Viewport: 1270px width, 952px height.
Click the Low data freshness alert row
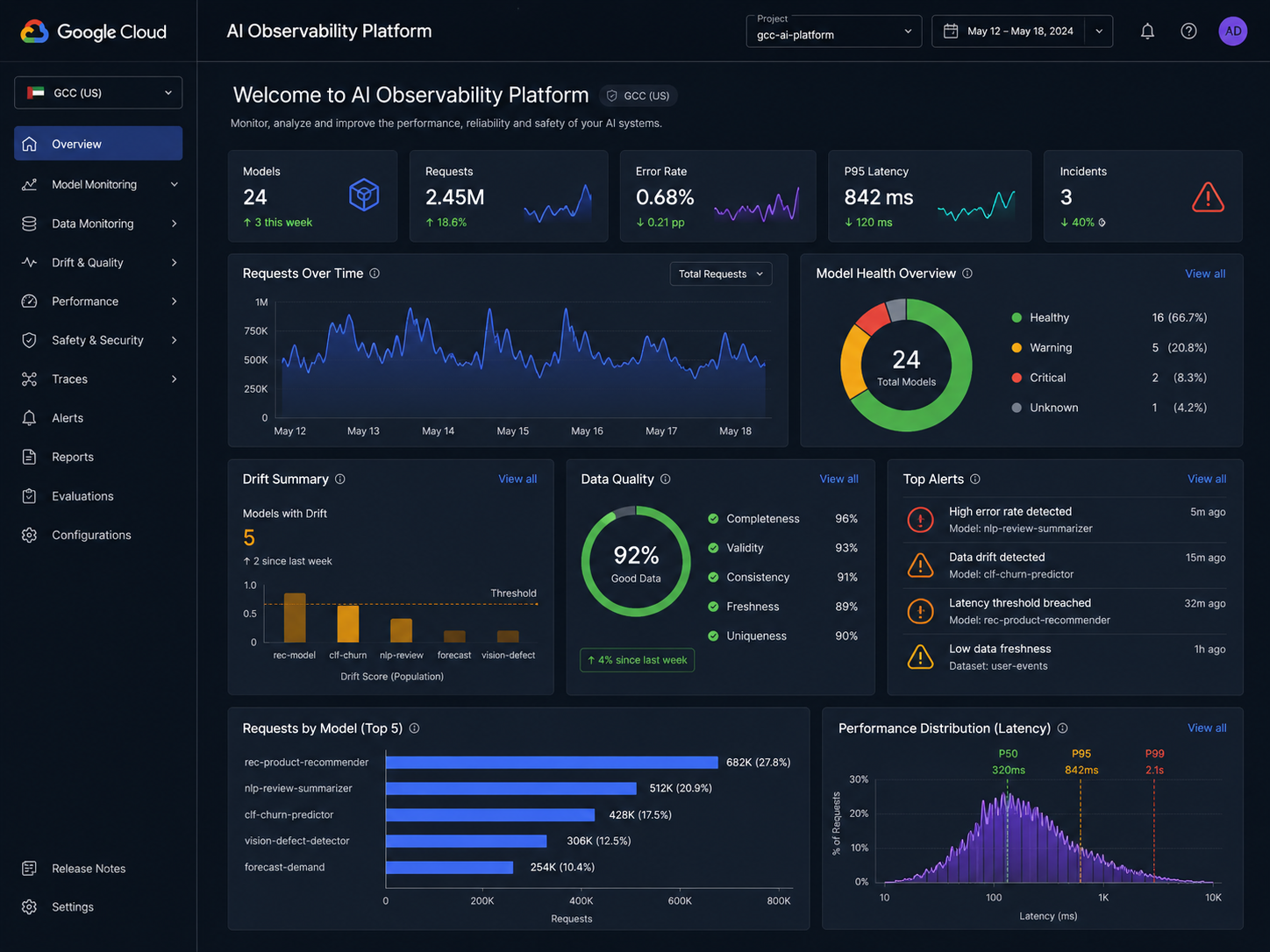(x=1066, y=657)
